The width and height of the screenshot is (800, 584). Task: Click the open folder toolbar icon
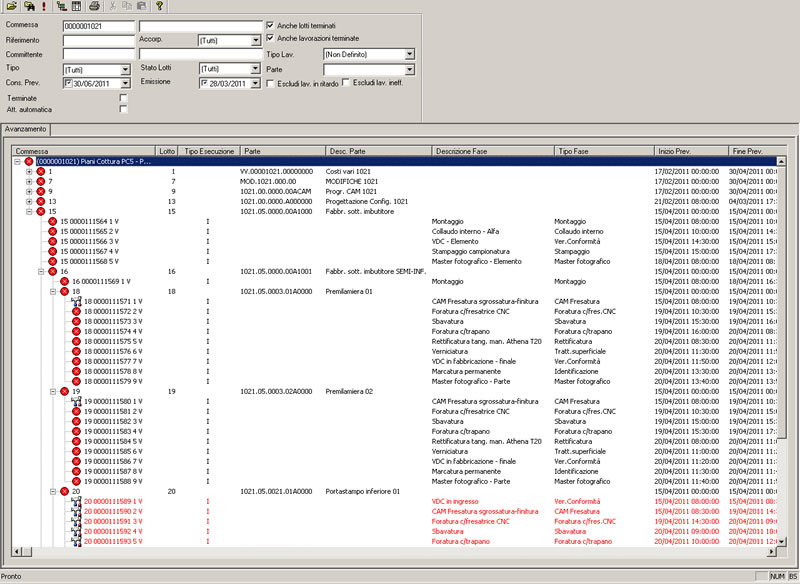pyautogui.click(x=11, y=6)
